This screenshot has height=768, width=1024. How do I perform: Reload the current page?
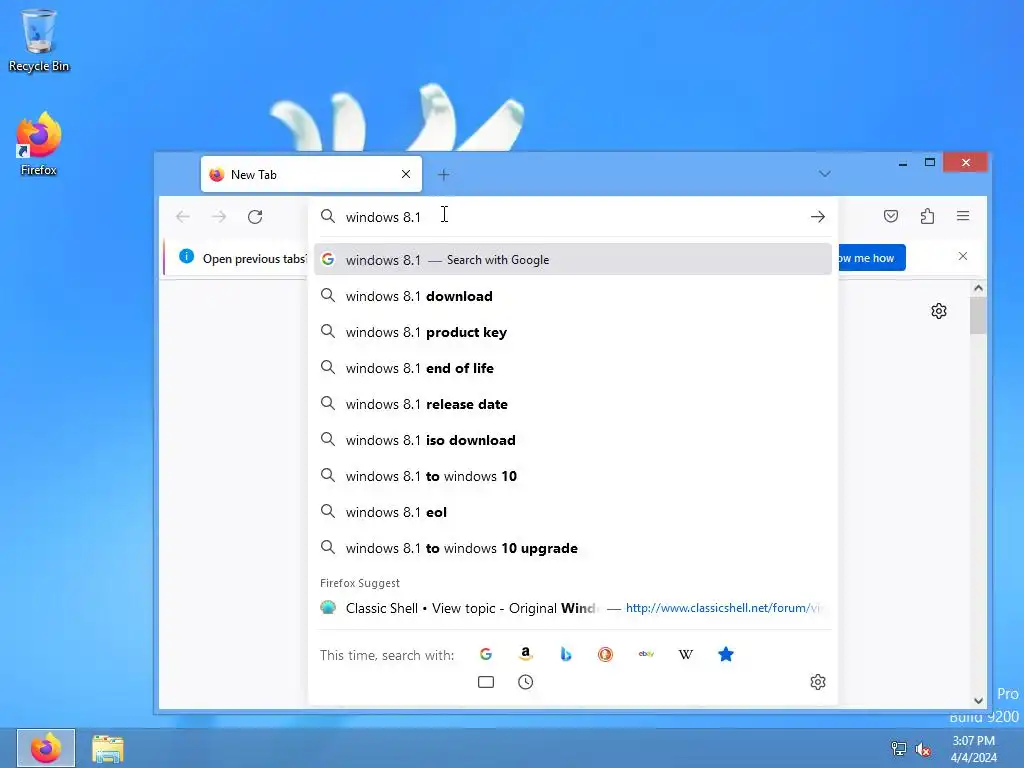pyautogui.click(x=255, y=217)
